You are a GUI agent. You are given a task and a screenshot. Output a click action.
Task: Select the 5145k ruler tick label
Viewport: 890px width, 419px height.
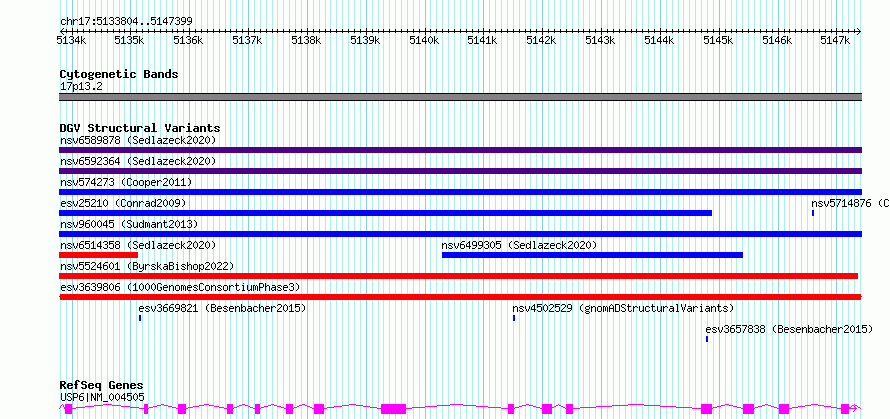pyautogui.click(x=717, y=40)
